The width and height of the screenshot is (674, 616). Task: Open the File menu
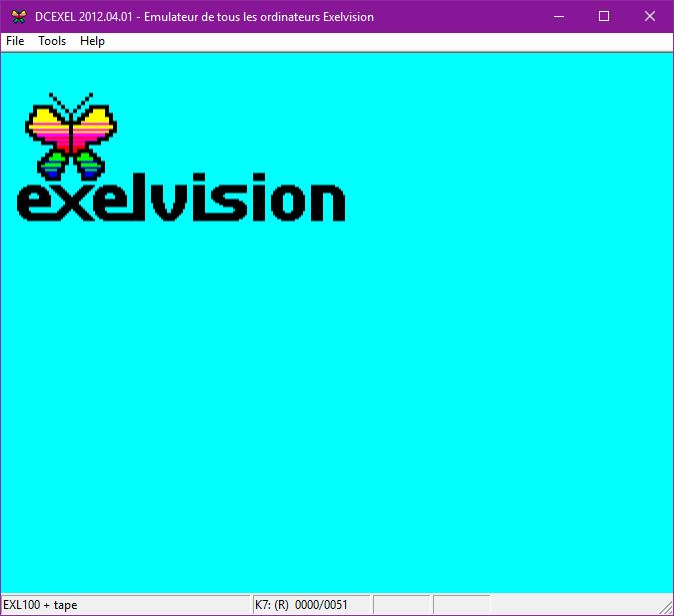(15, 41)
